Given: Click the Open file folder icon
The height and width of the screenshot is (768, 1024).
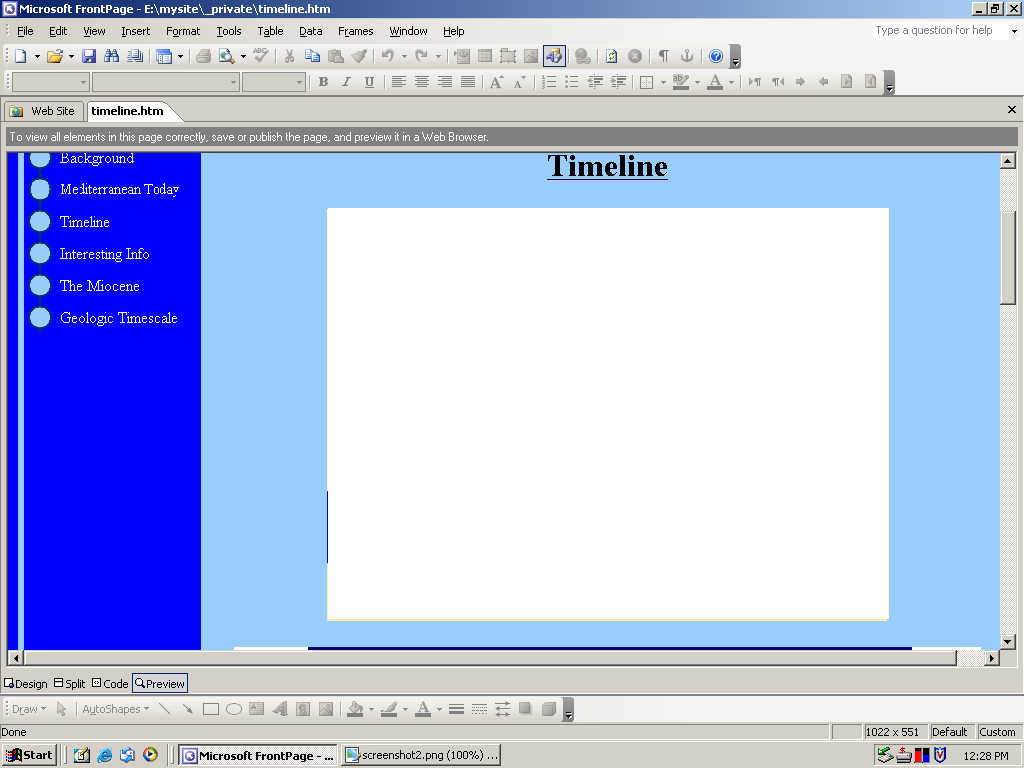Looking at the screenshot, I should coord(55,56).
